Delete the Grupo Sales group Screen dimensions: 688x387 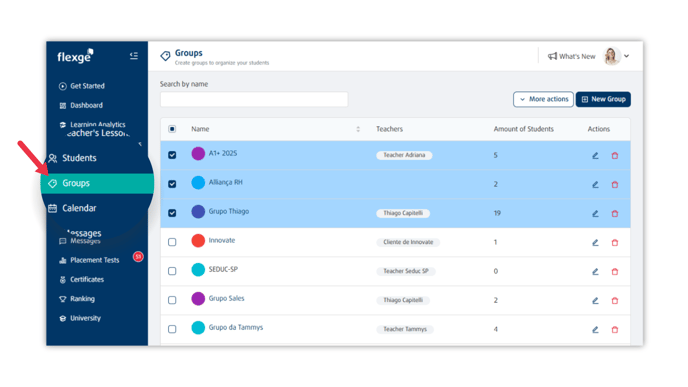(615, 300)
